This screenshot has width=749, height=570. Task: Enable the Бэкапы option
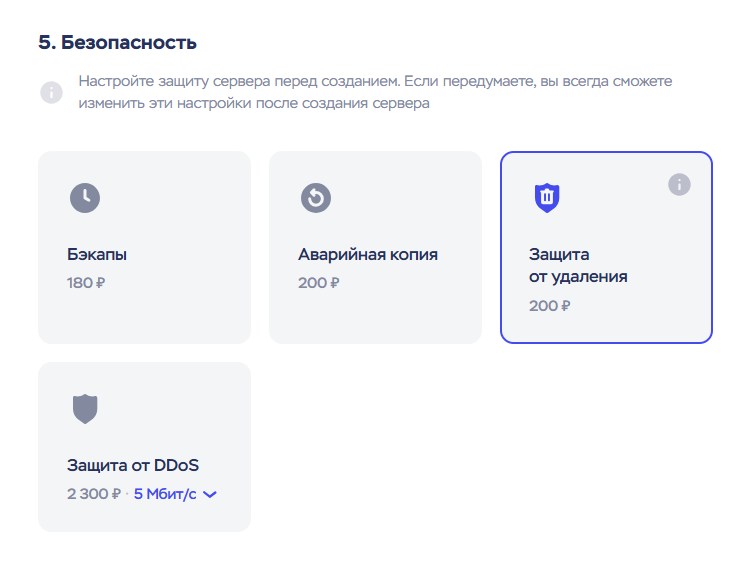click(144, 247)
